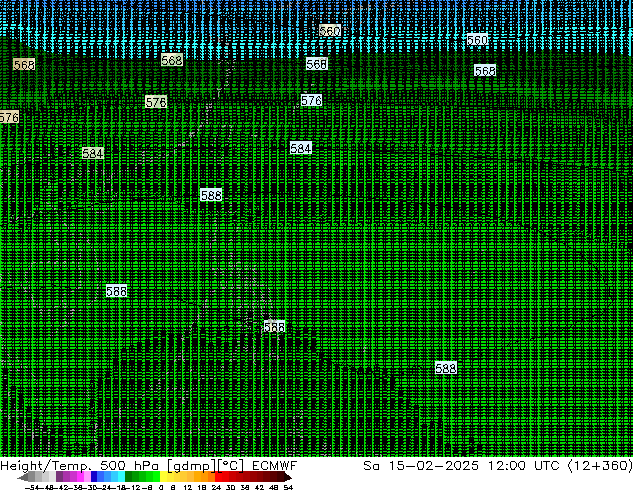The width and height of the screenshot is (634, 490).
Task: Select the dark green legend swatch above -12
Action: tap(128, 476)
